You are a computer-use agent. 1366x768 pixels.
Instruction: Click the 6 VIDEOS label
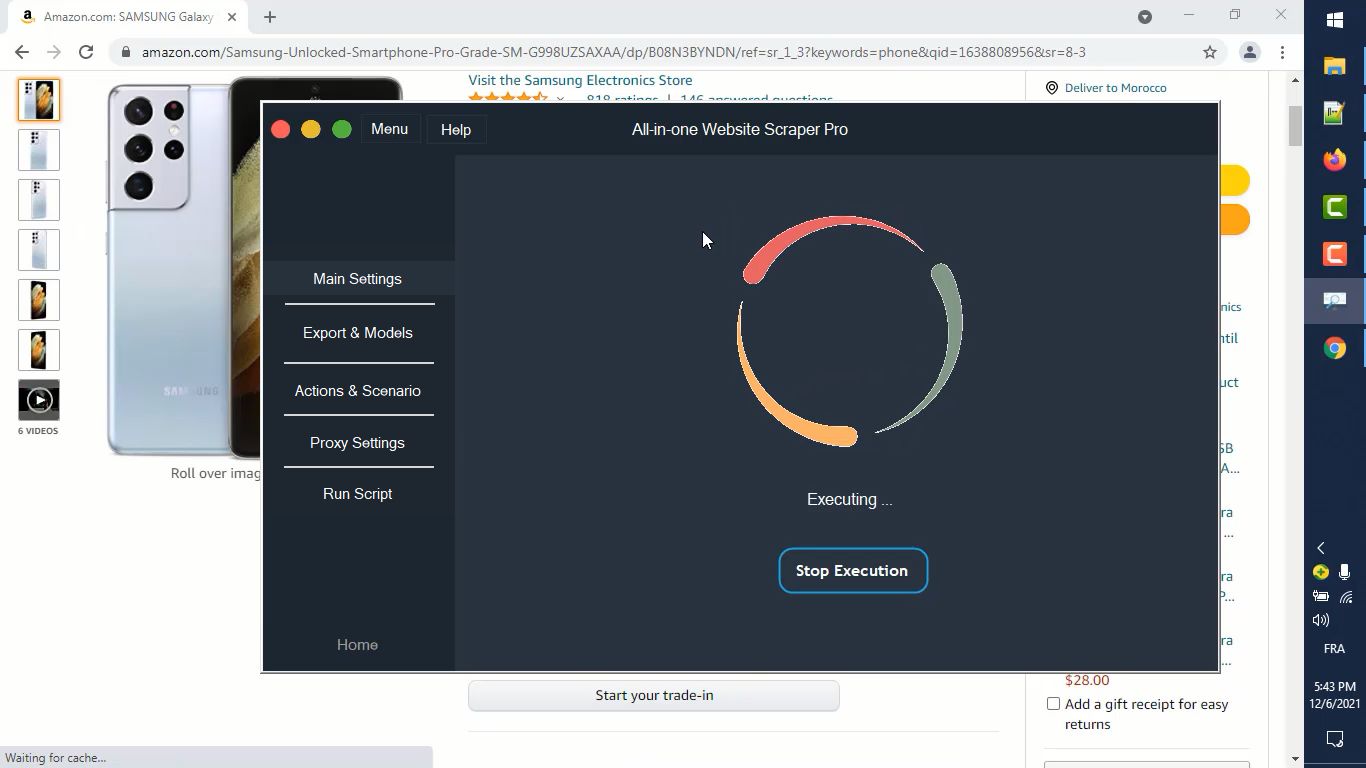click(x=38, y=431)
